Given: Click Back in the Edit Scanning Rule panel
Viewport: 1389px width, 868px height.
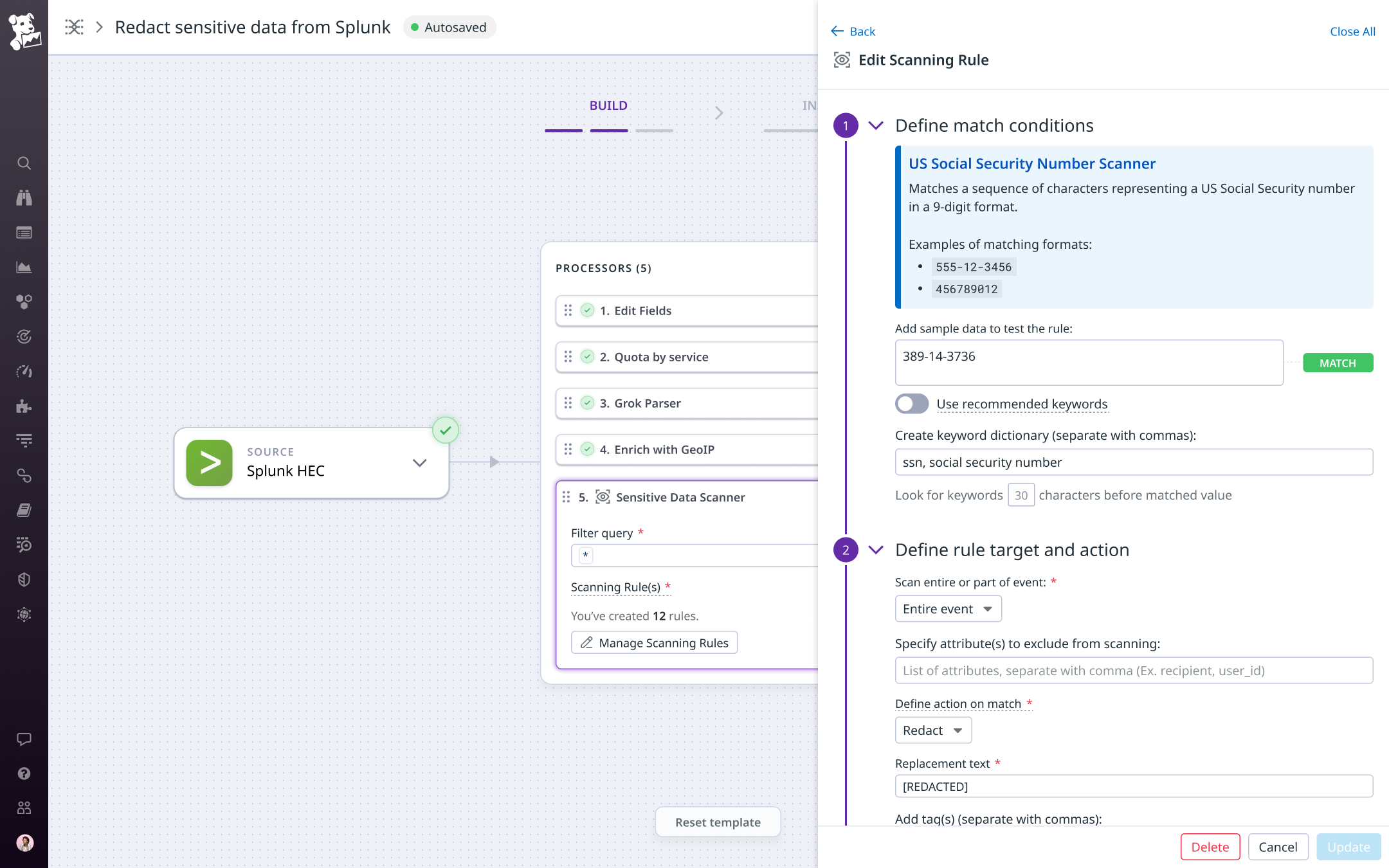Looking at the screenshot, I should 853,31.
